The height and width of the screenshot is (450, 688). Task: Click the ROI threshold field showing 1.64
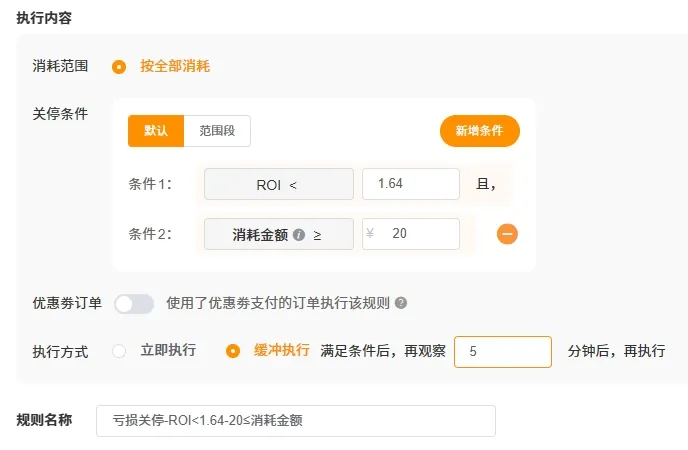pyautogui.click(x=410, y=184)
